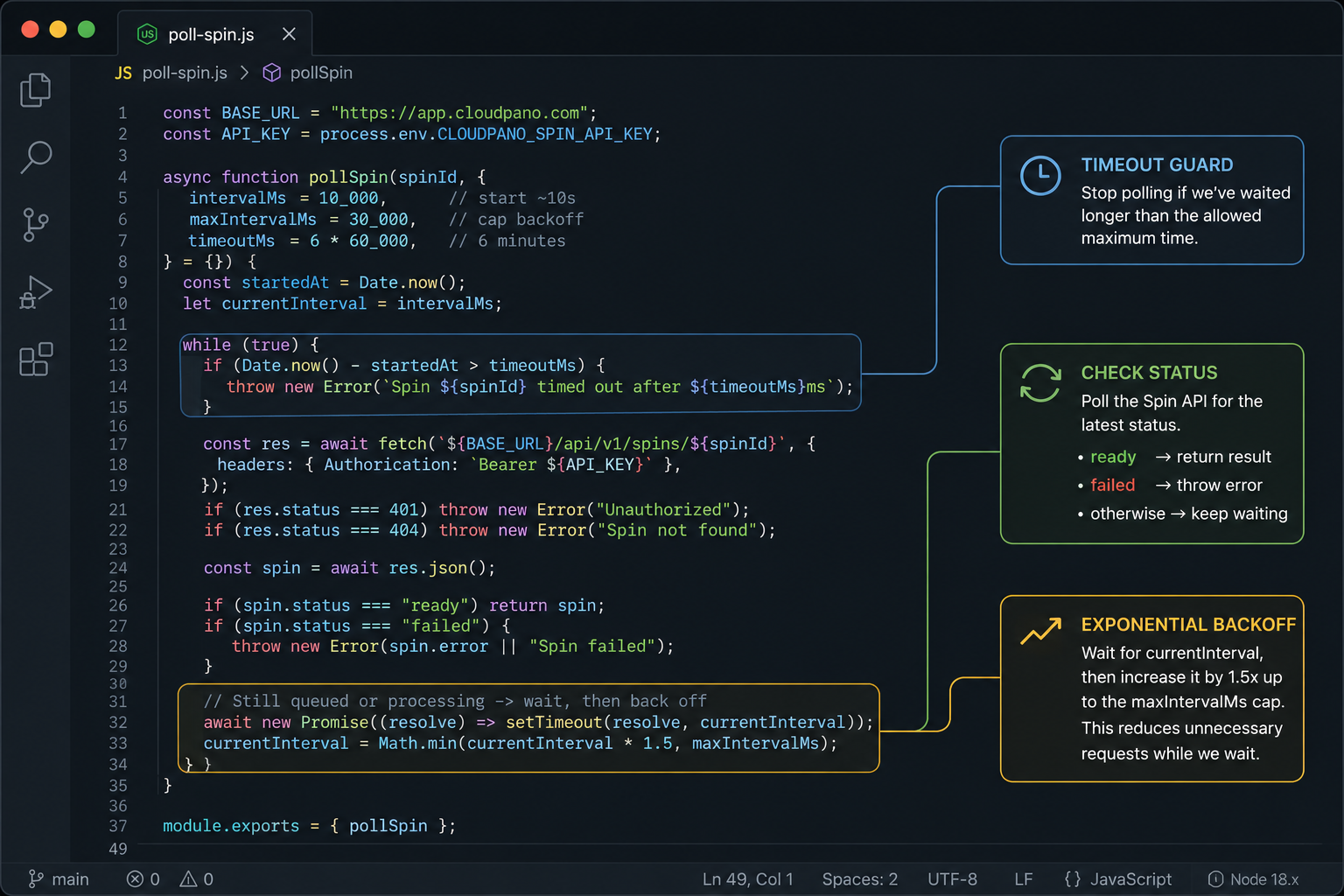The width and height of the screenshot is (1344, 896).
Task: Click LF line ending selector
Action: 1024,879
